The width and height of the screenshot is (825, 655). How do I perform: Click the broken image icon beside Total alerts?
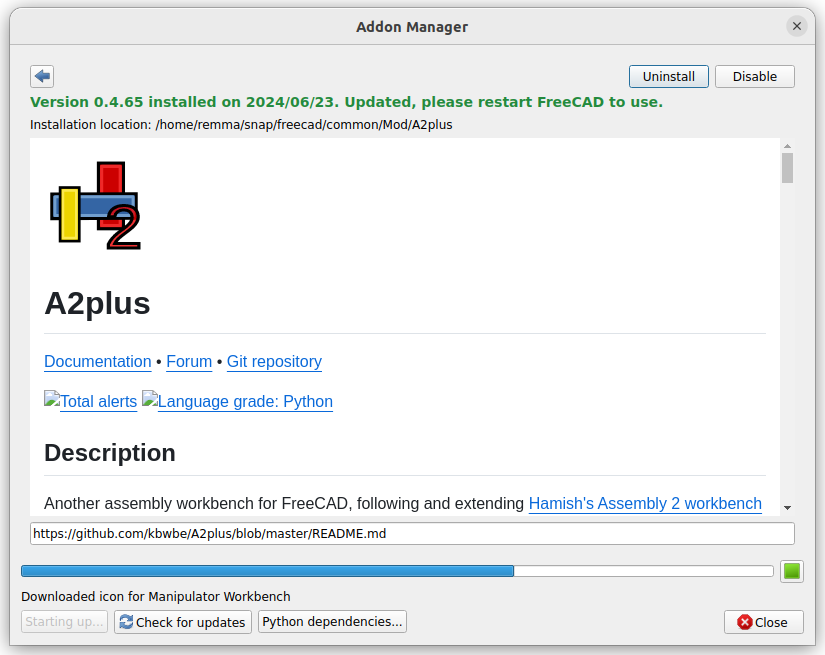(x=52, y=398)
